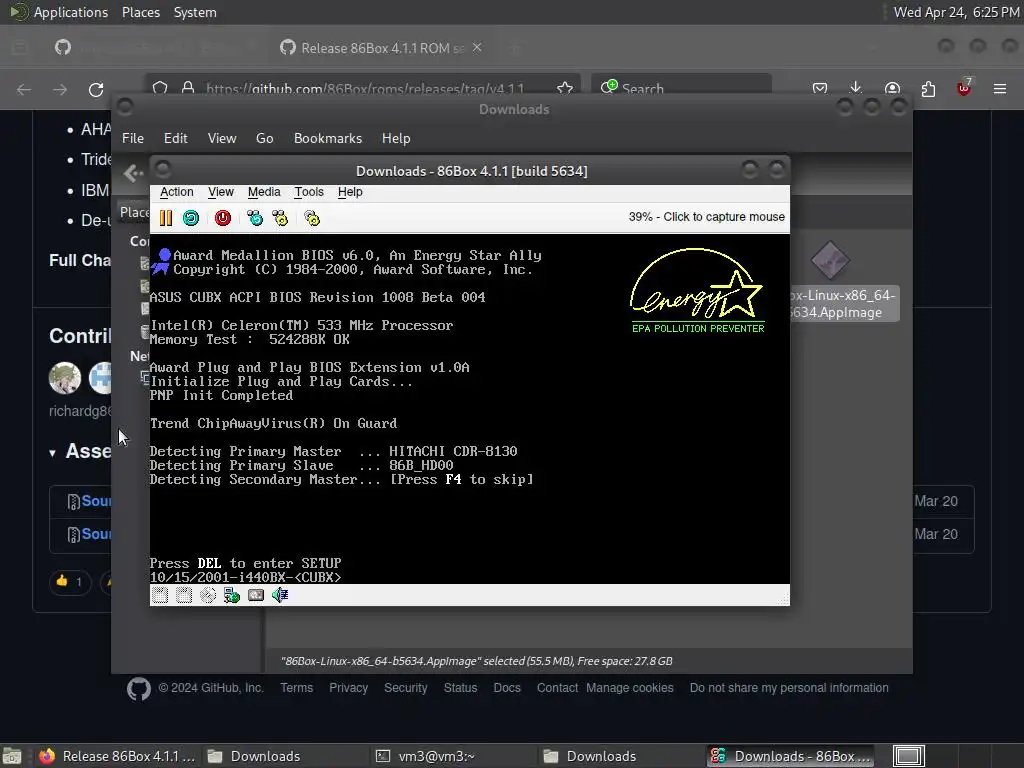Open GitHub footer Terms link
The width and height of the screenshot is (1024, 768).
tap(296, 688)
